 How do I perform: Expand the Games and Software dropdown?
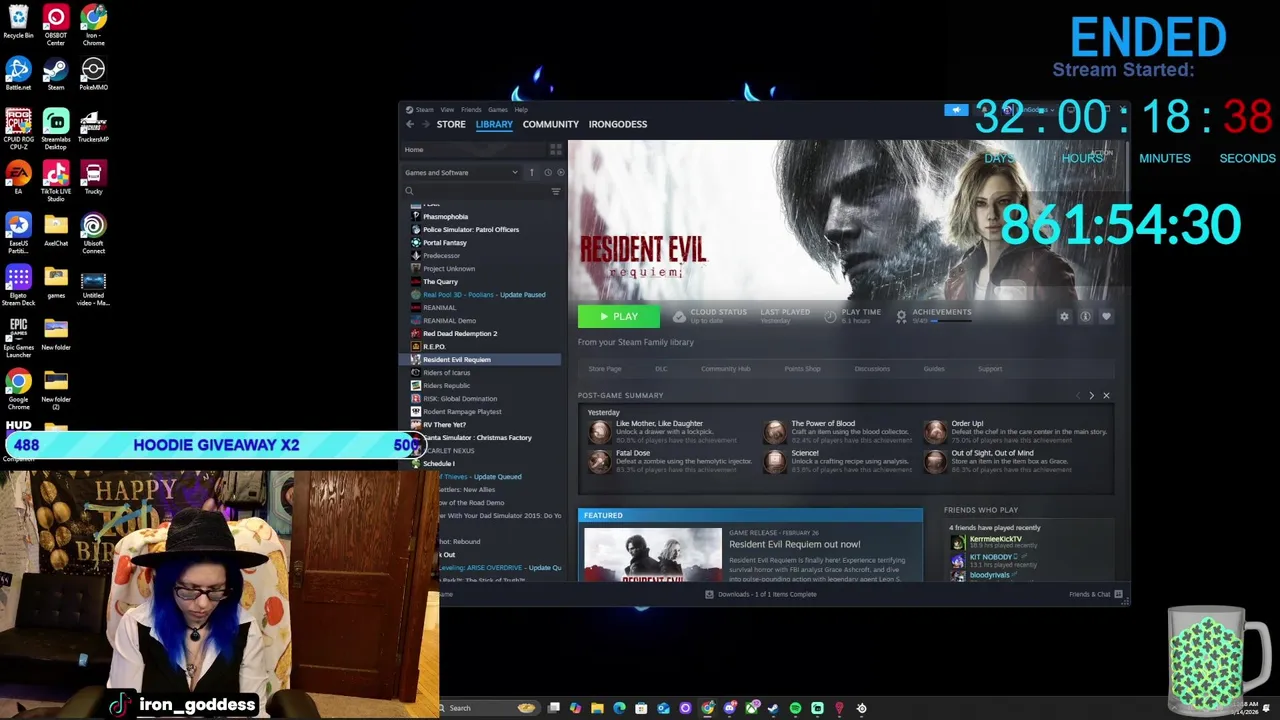462,173
